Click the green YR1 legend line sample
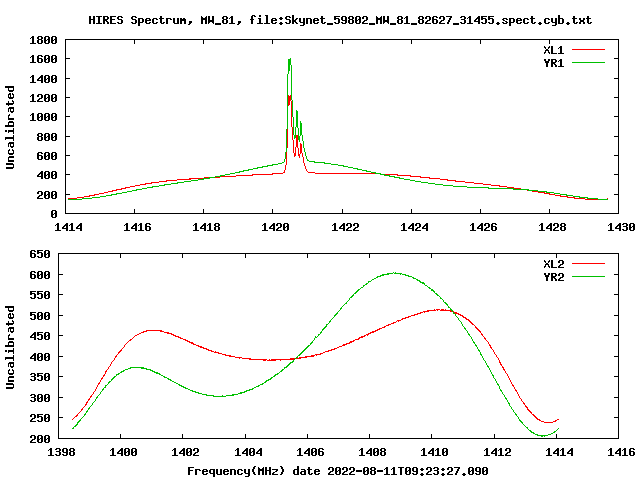Screen dimensions: 640x480 tap(588, 63)
